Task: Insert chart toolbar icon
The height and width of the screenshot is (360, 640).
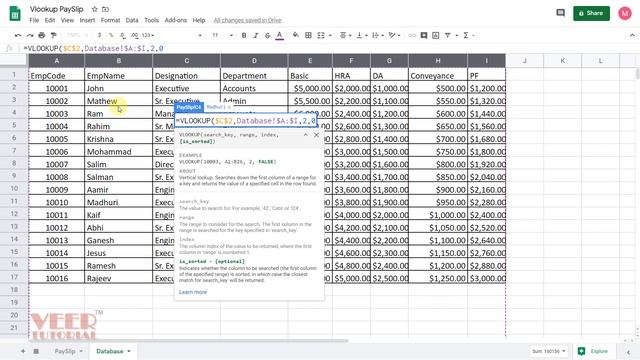Action: (436, 36)
